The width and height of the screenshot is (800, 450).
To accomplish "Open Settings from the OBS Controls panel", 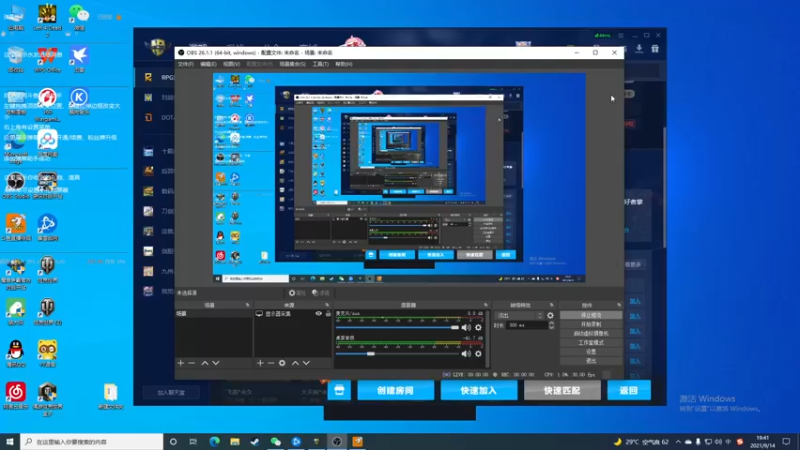I will [591, 352].
